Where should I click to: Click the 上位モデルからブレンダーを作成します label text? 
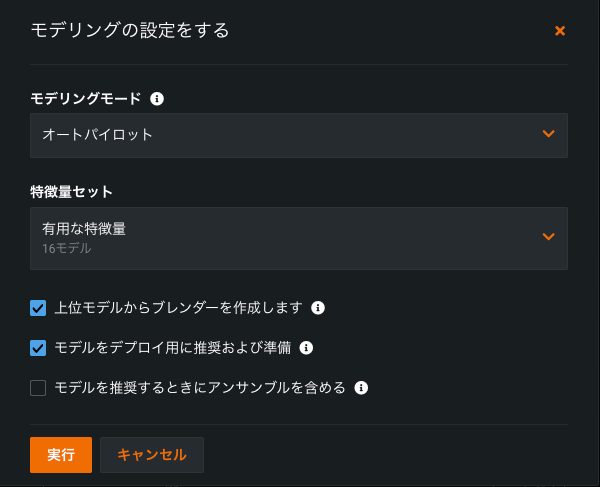(x=178, y=308)
